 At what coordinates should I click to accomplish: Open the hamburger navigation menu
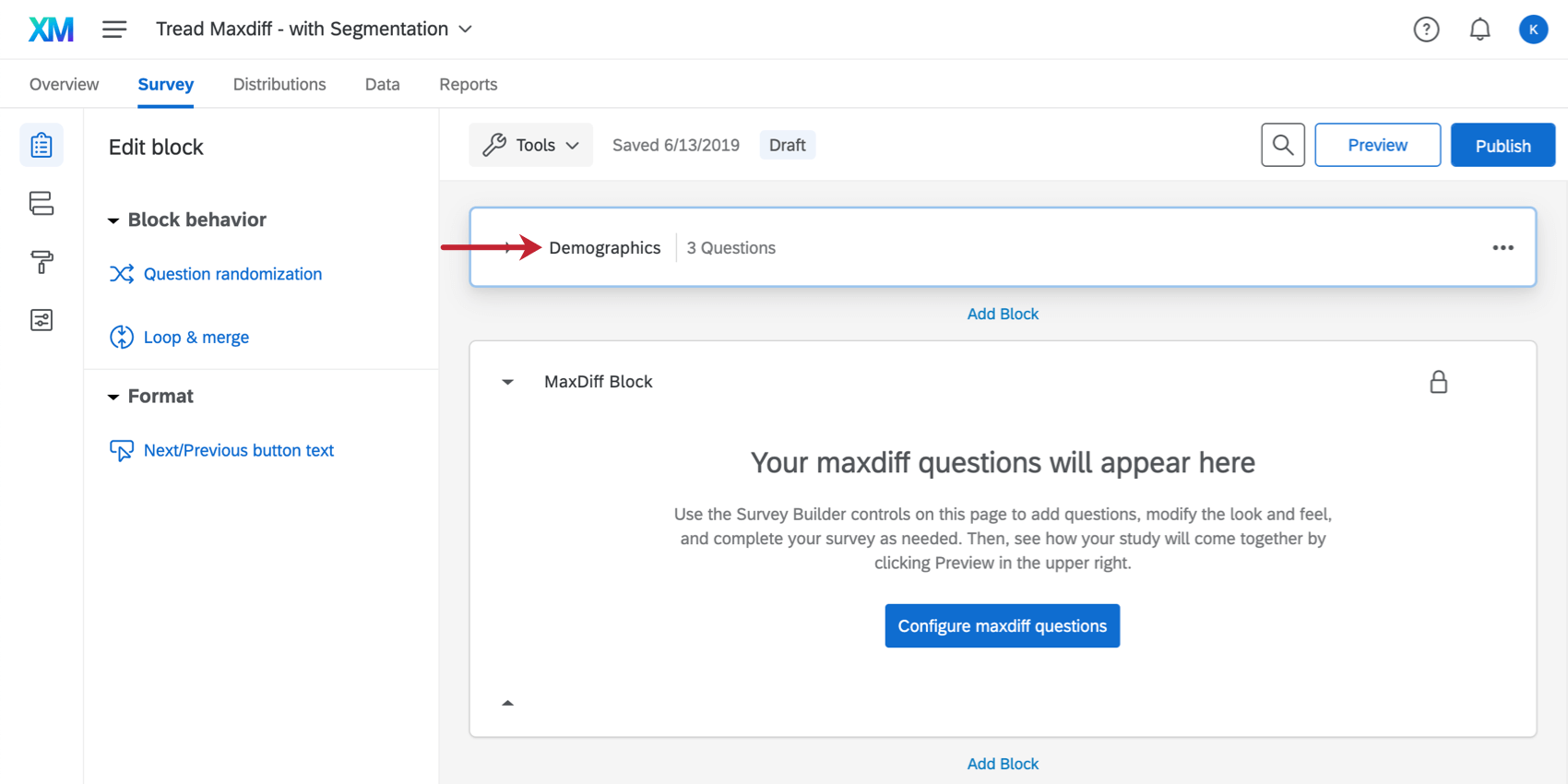(114, 30)
